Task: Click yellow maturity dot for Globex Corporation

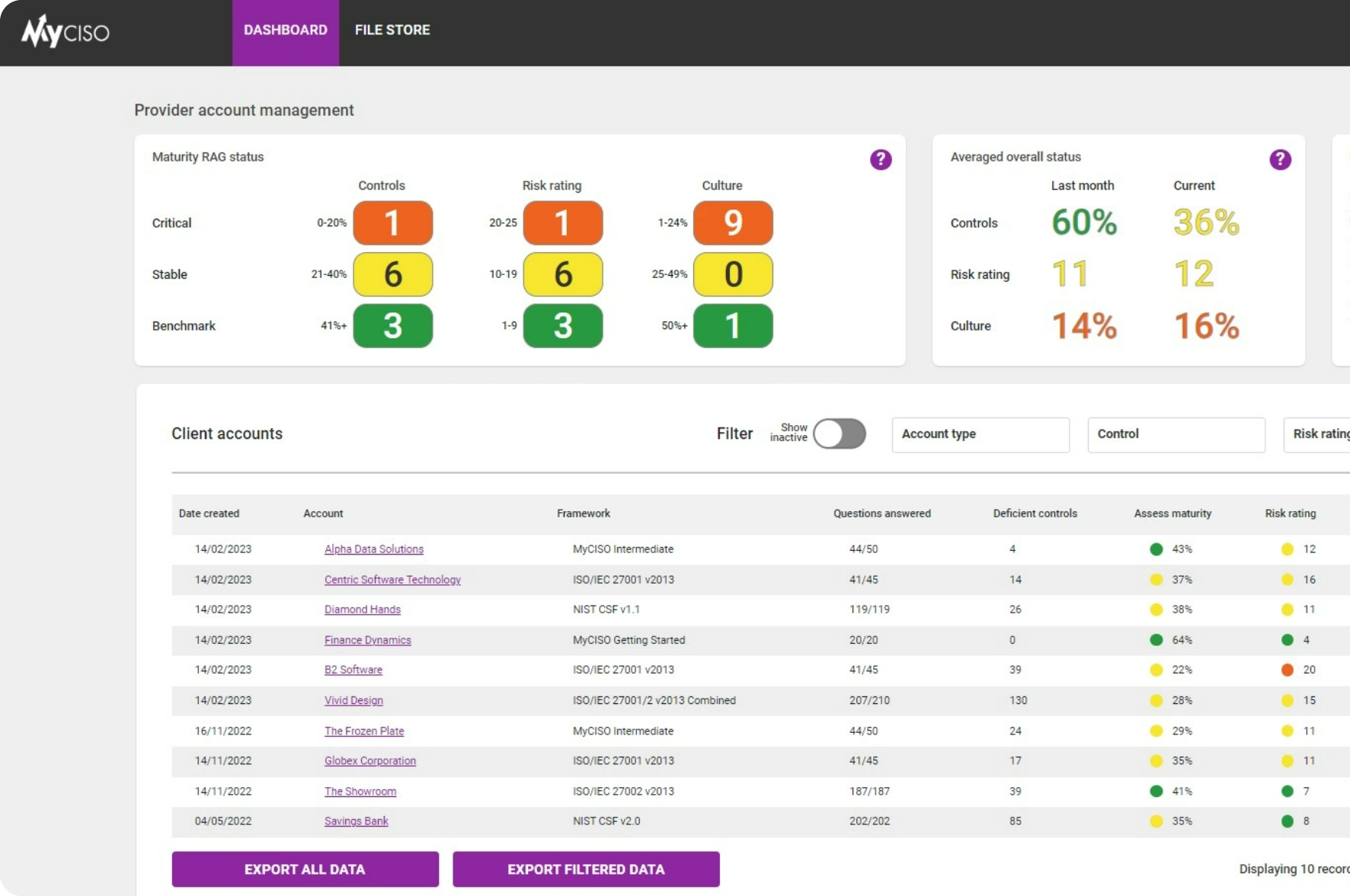Action: (x=1156, y=760)
